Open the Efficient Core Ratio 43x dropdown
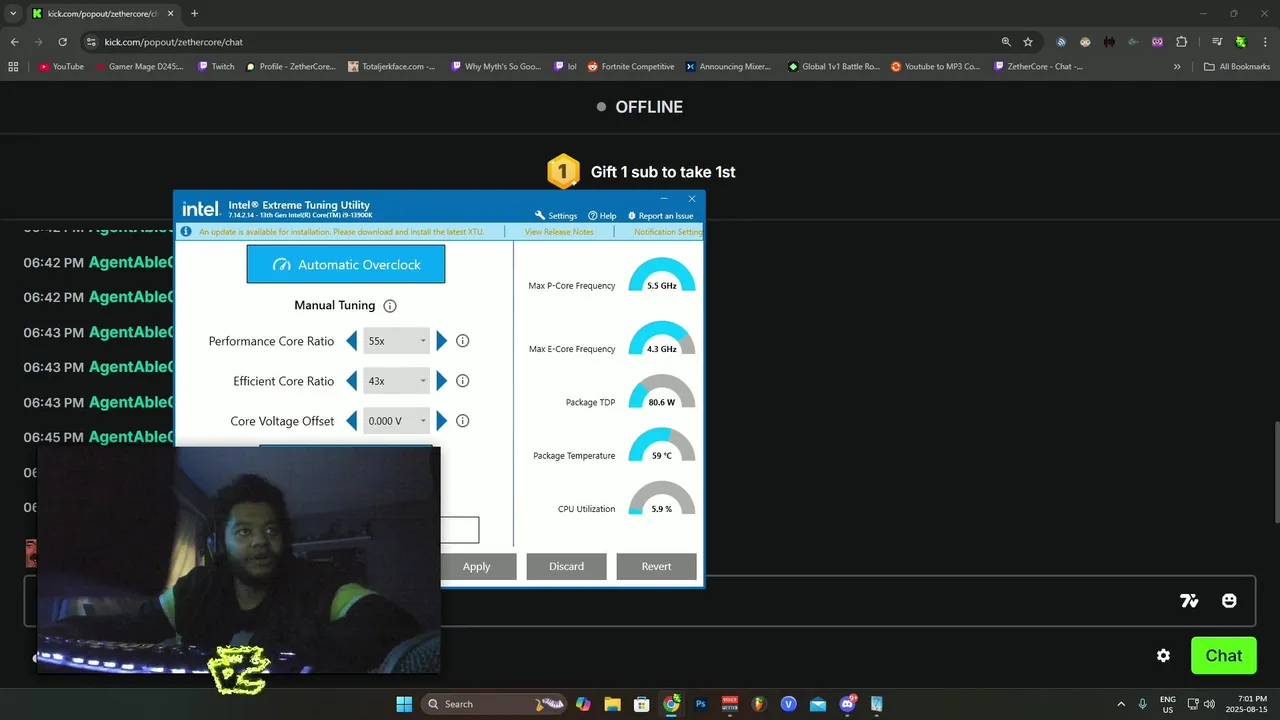The height and width of the screenshot is (720, 1280). coord(396,381)
